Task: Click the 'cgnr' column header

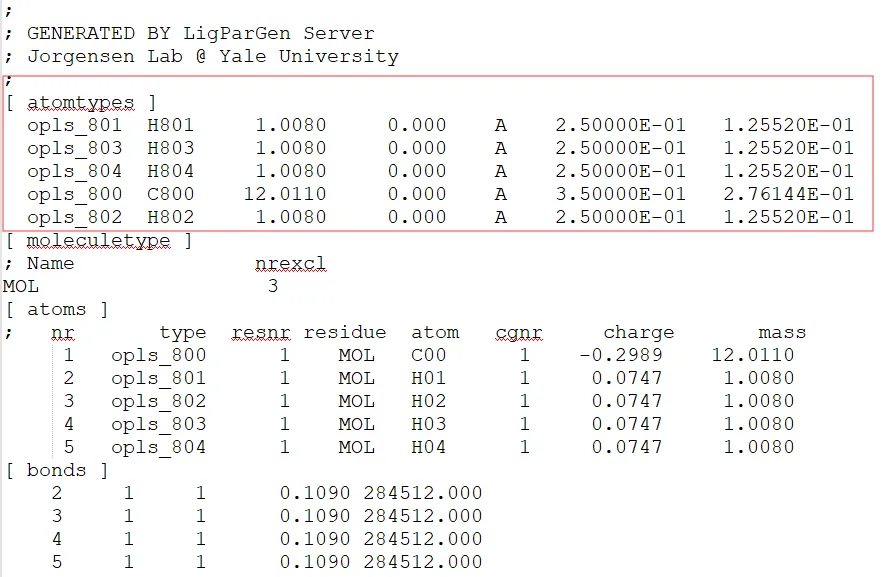Action: 519,333
